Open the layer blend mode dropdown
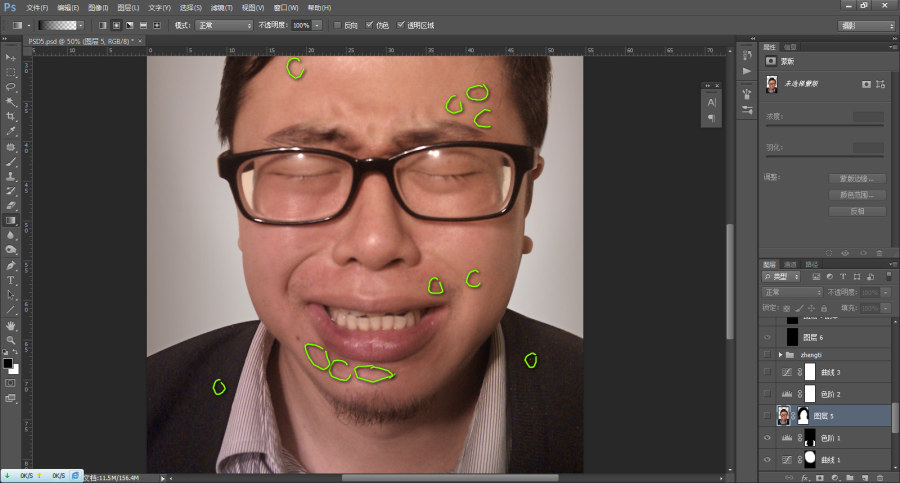This screenshot has width=900, height=483. pos(792,292)
